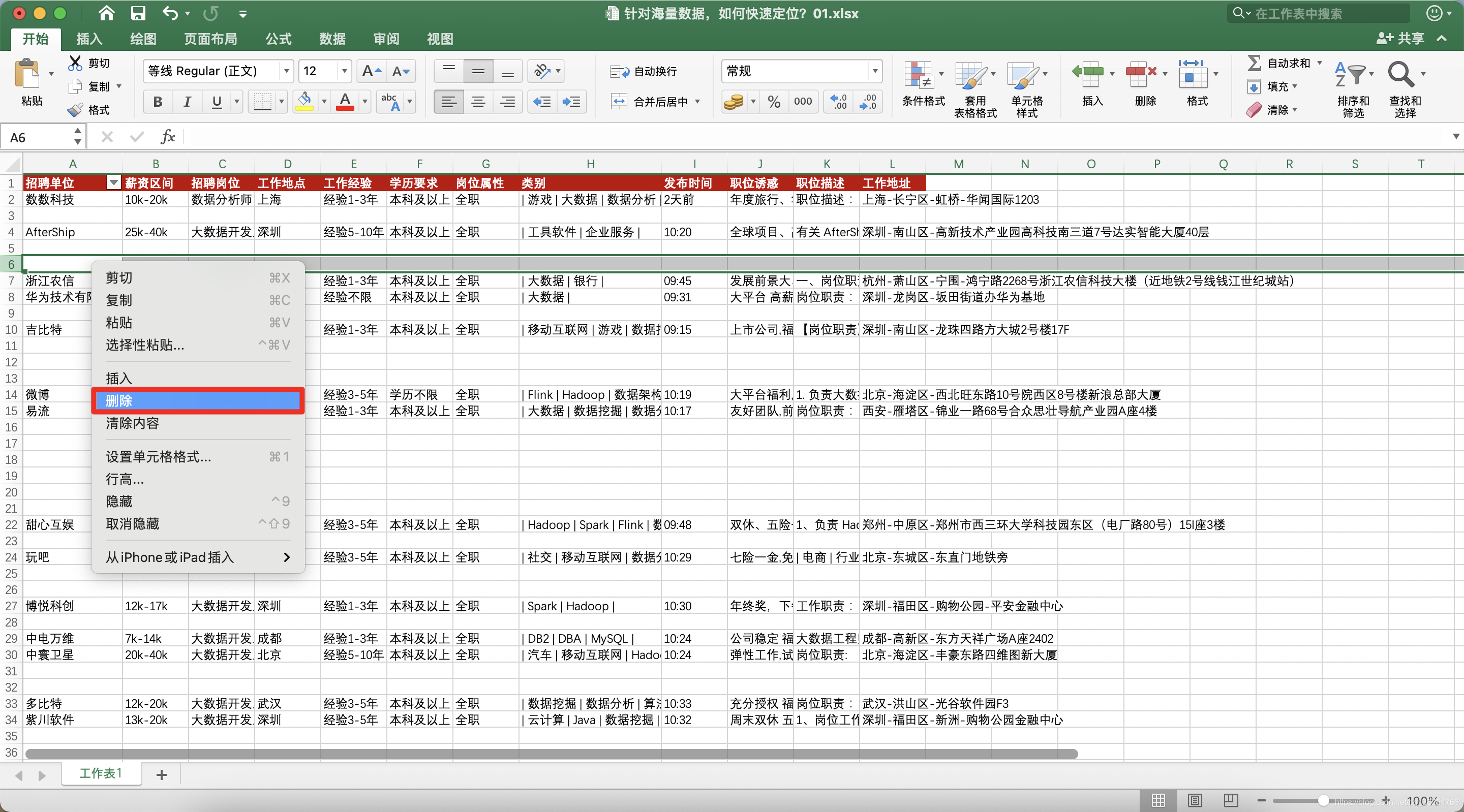Click the Save icon in title bar
Screen dimensions: 1464x812
[x=138, y=13]
